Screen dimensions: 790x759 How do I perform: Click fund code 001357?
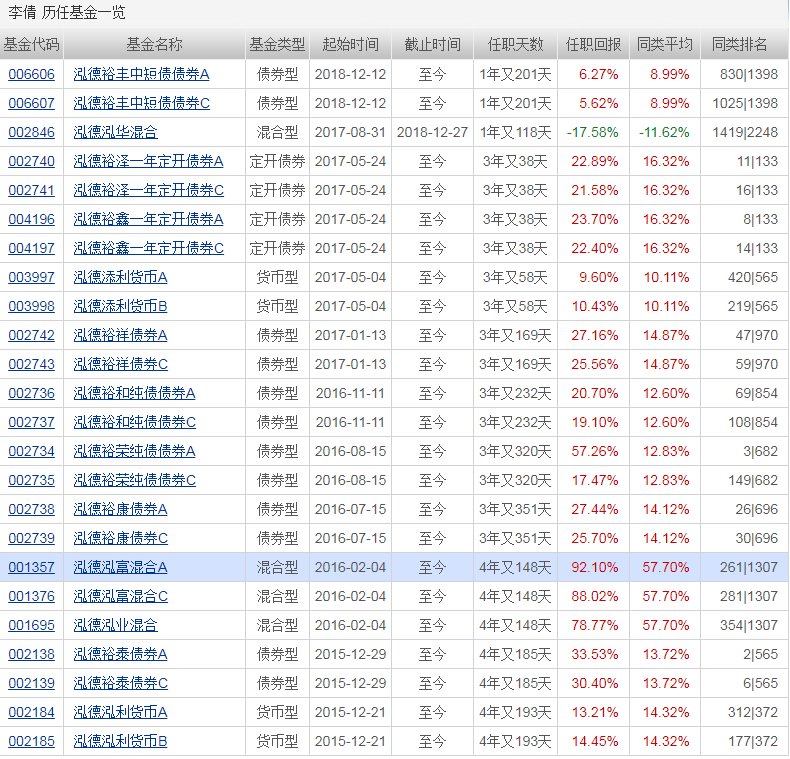(31, 567)
